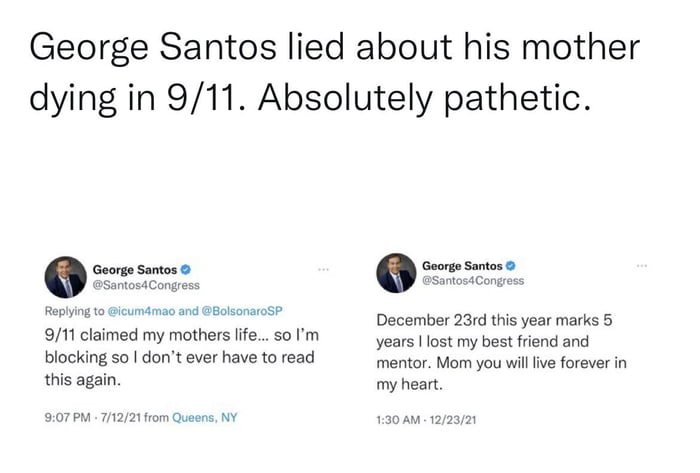The height and width of the screenshot is (473, 700).
Task: Click @Santos4Congress handle on the left tweet
Action: coord(139,286)
